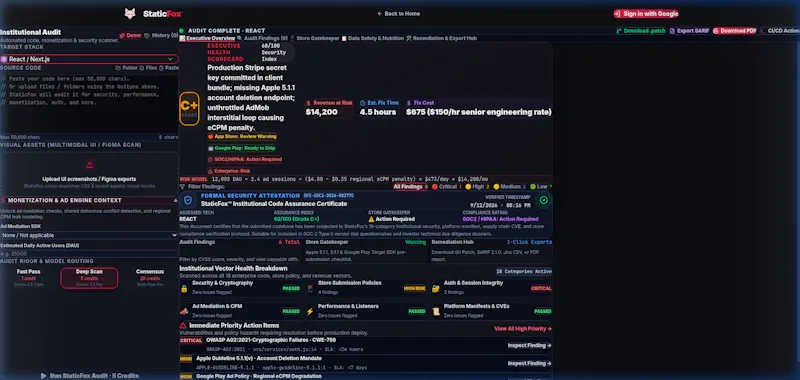Open the Remediation Hub 1-Click Exports card
Screen dimensions: 800x380
coord(491,250)
